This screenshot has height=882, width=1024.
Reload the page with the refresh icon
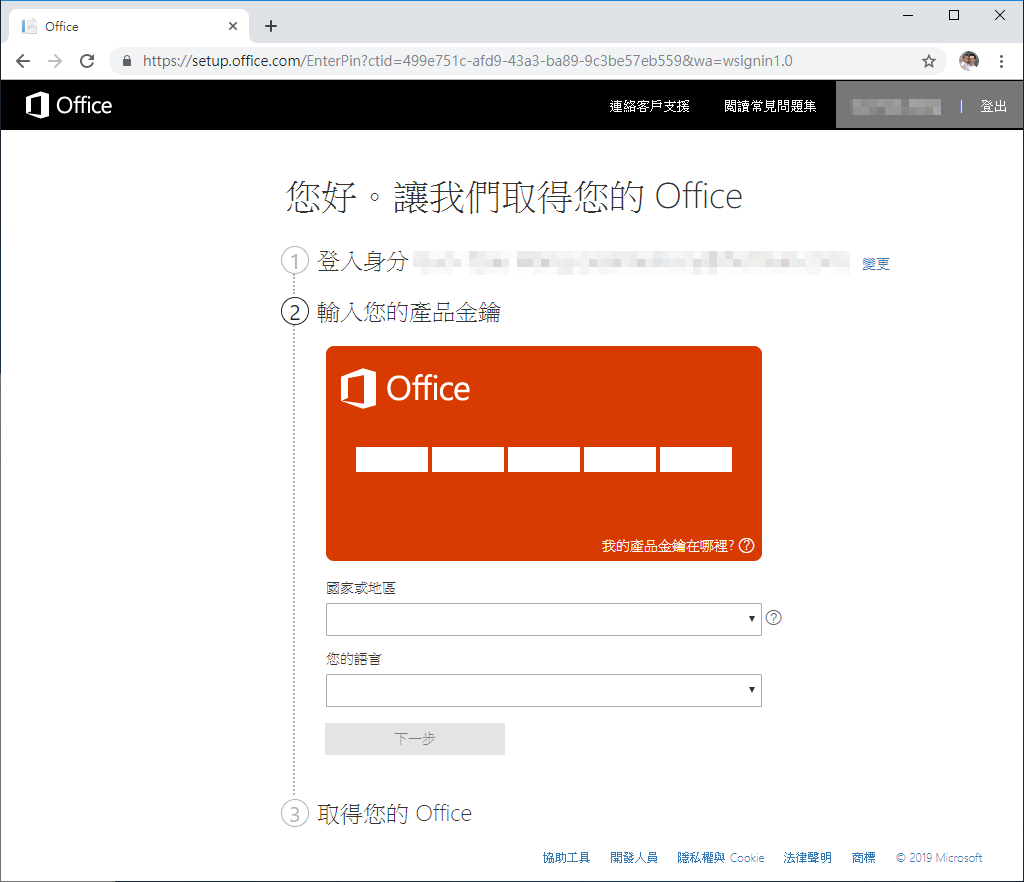tap(86, 61)
